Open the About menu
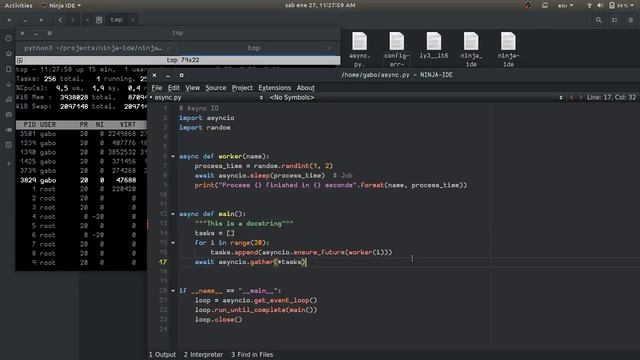The width and height of the screenshot is (640, 360). (x=305, y=88)
